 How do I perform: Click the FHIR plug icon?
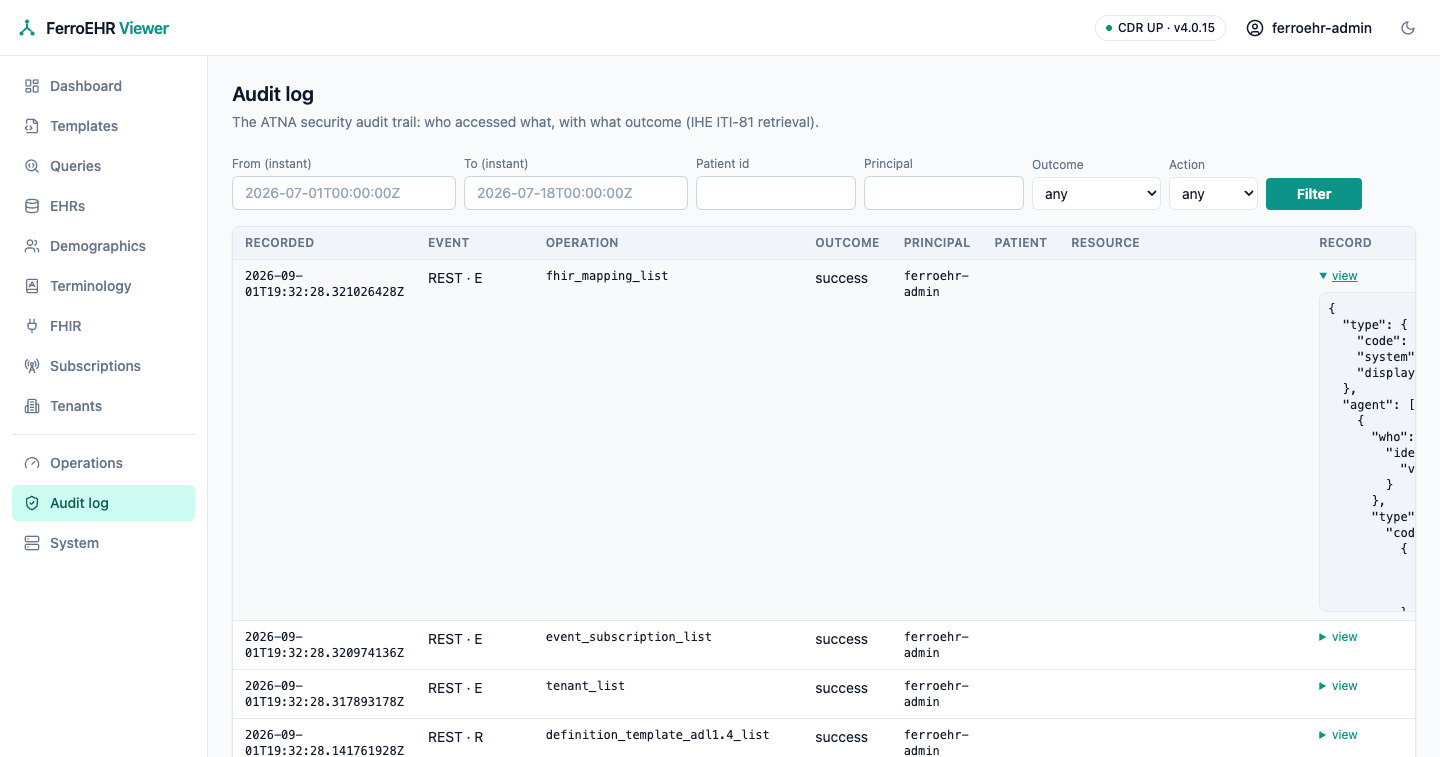click(32, 326)
